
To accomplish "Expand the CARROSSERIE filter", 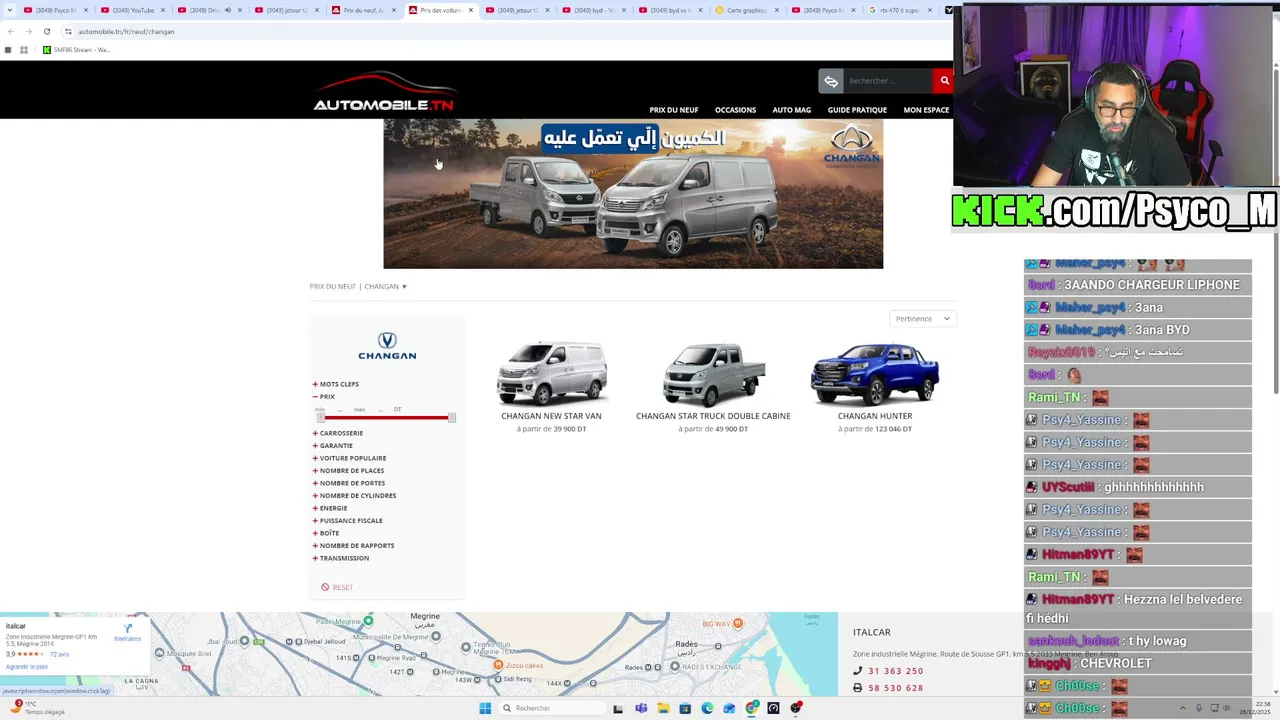I will 338,433.
